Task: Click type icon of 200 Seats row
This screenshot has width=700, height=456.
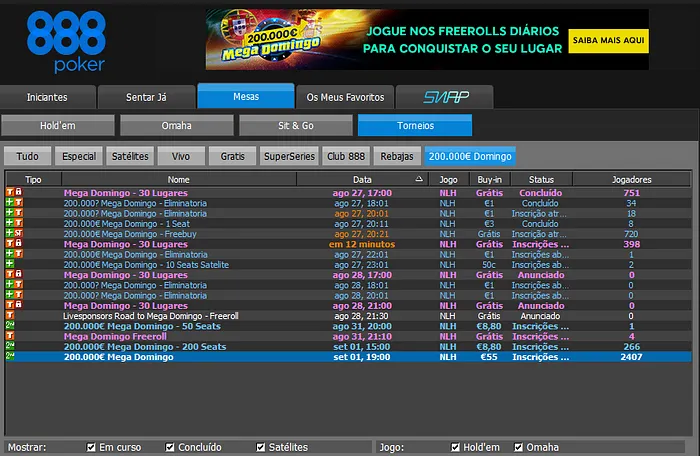Action: tap(9, 346)
